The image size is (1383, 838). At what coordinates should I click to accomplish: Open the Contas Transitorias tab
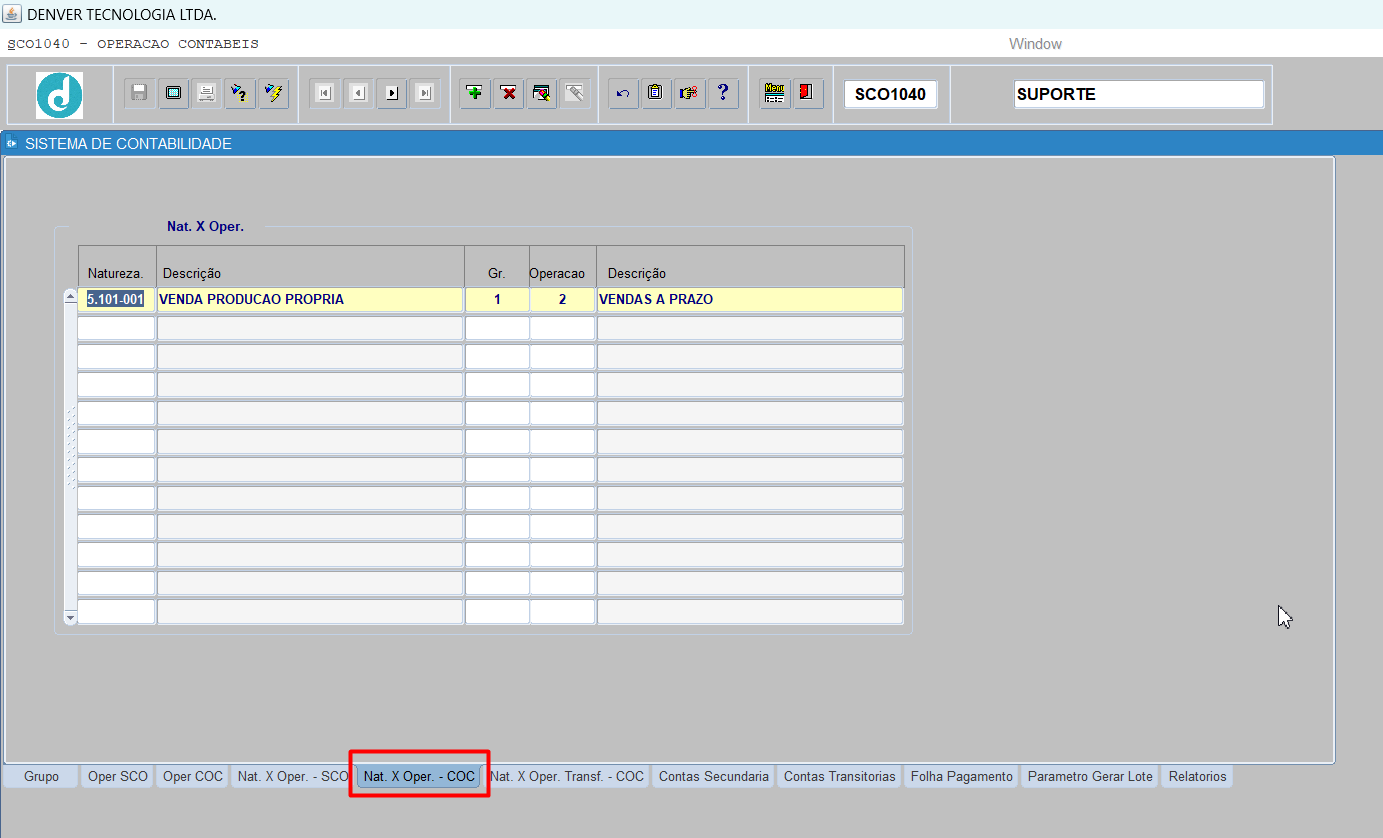(x=840, y=777)
